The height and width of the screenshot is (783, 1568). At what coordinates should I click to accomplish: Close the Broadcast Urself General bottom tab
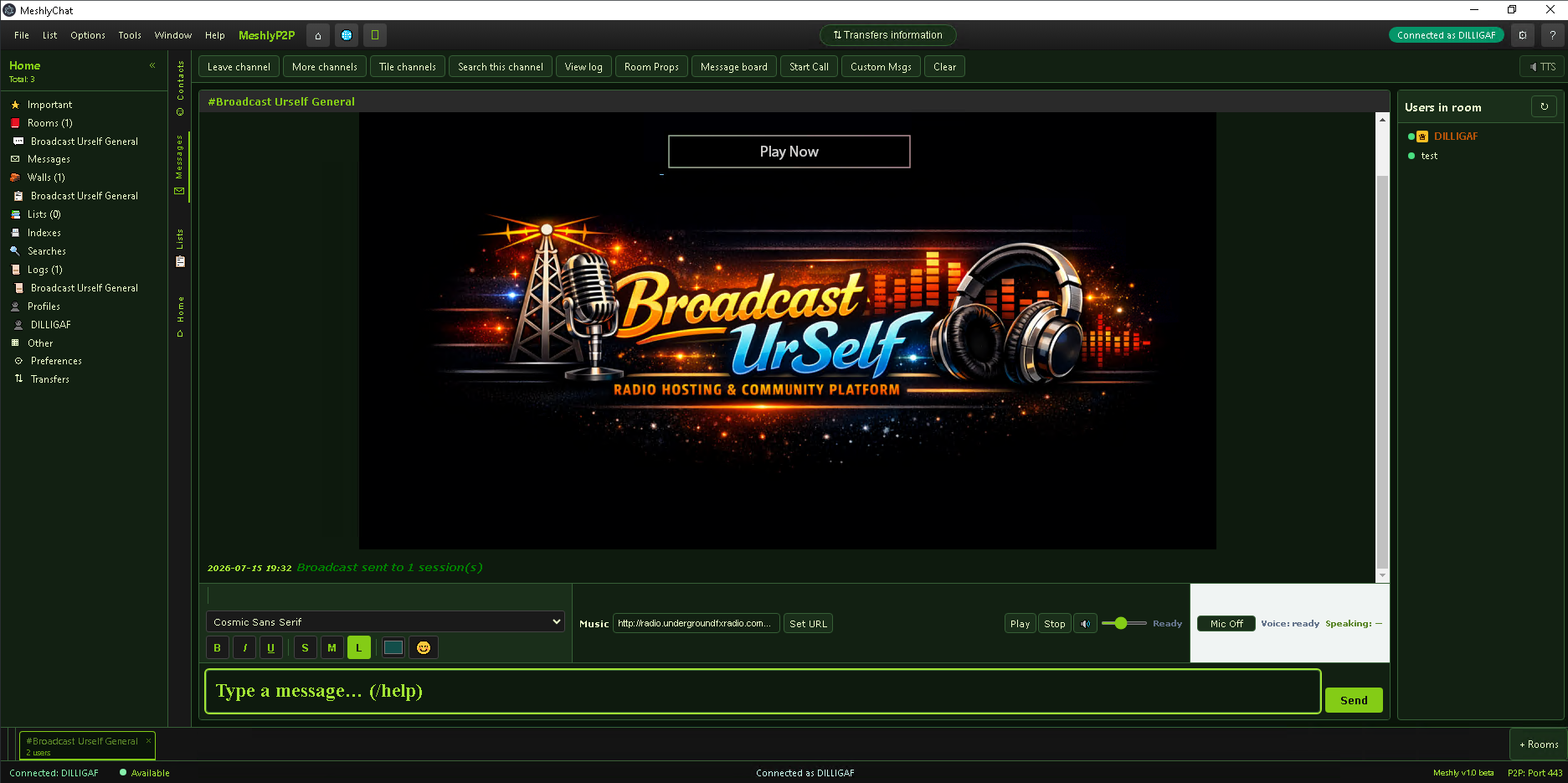[148, 740]
